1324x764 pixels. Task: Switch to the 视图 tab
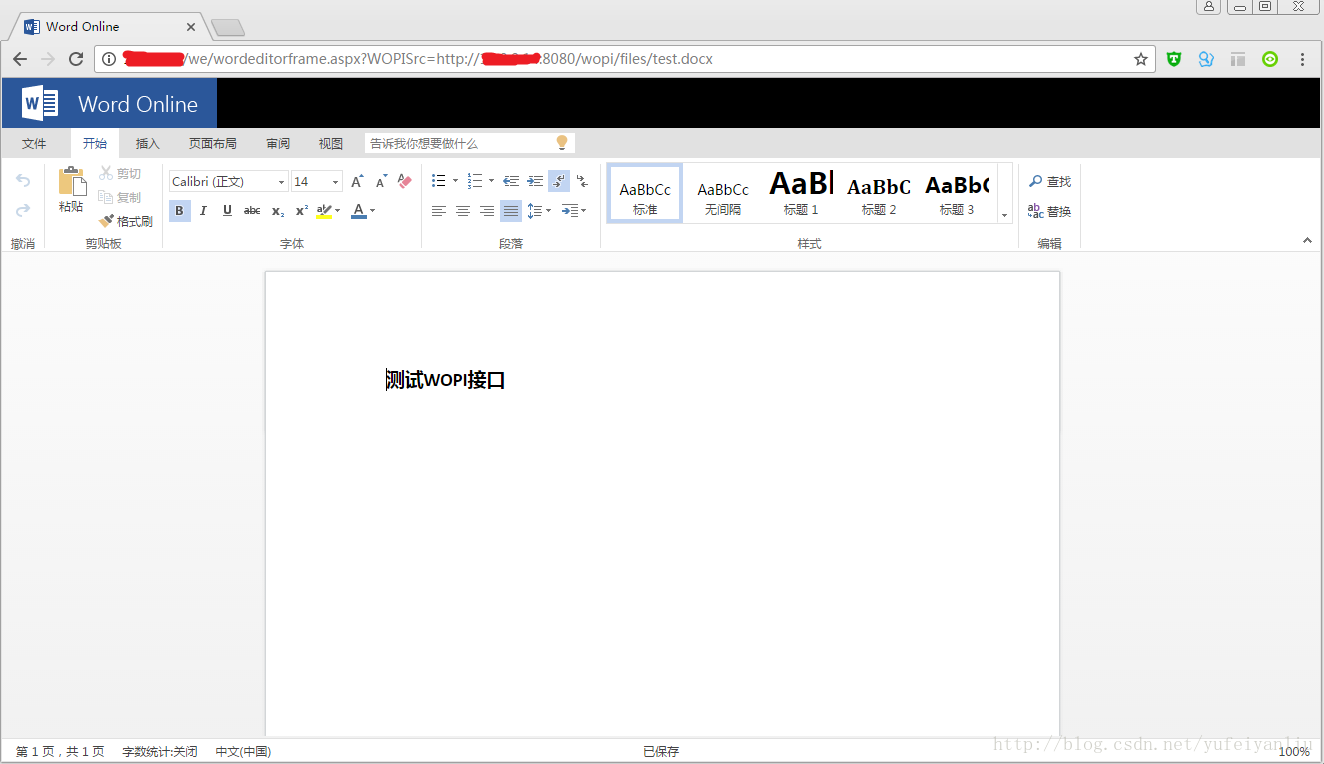(x=331, y=144)
